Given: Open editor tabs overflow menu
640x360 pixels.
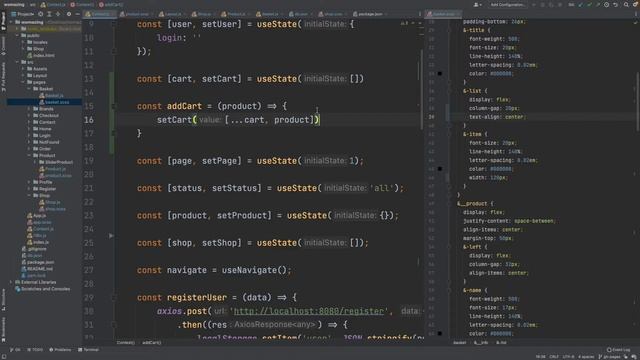Looking at the screenshot, I should coord(420,14).
